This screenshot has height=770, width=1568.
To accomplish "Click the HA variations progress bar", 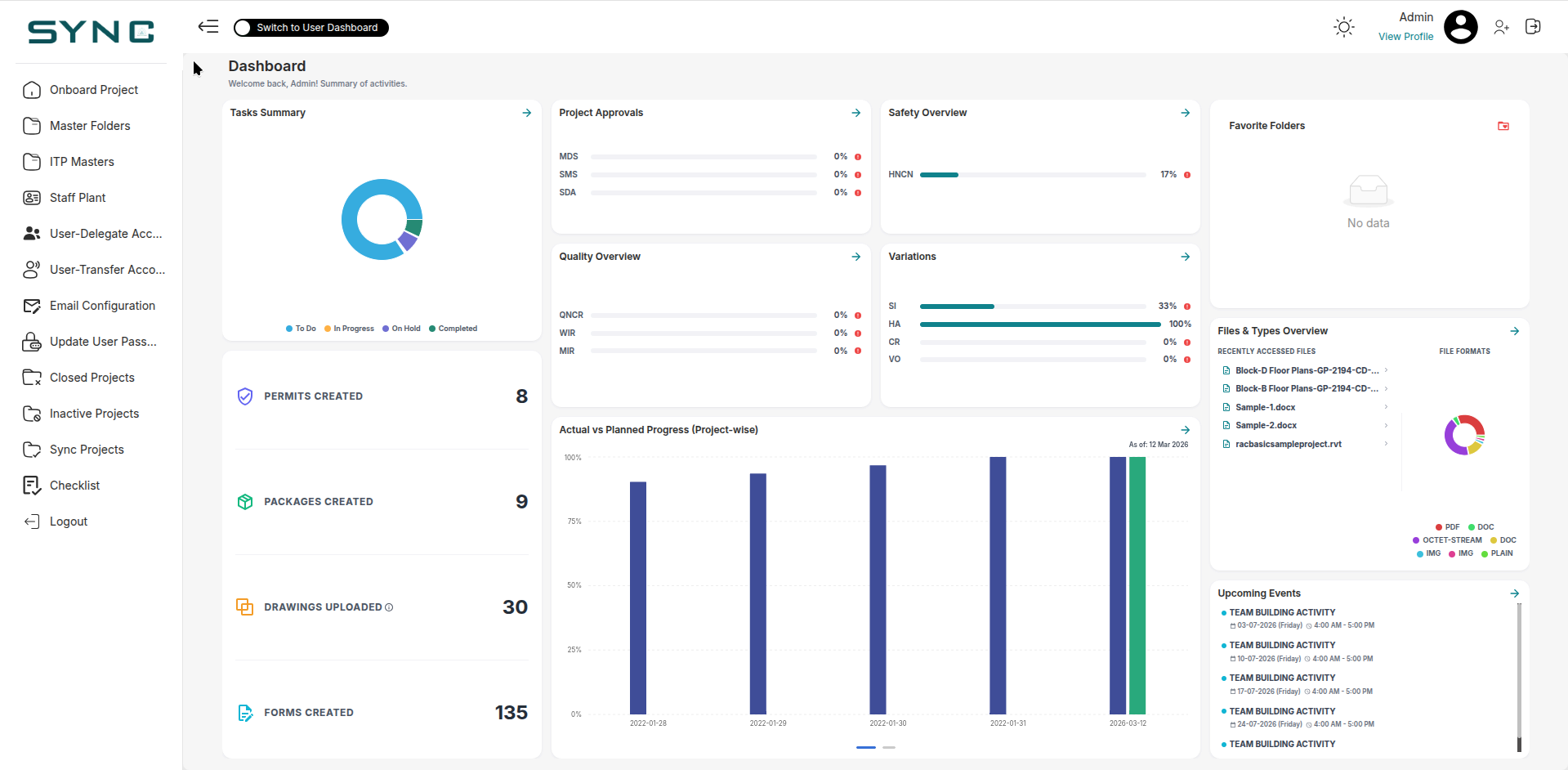I will click(1040, 325).
